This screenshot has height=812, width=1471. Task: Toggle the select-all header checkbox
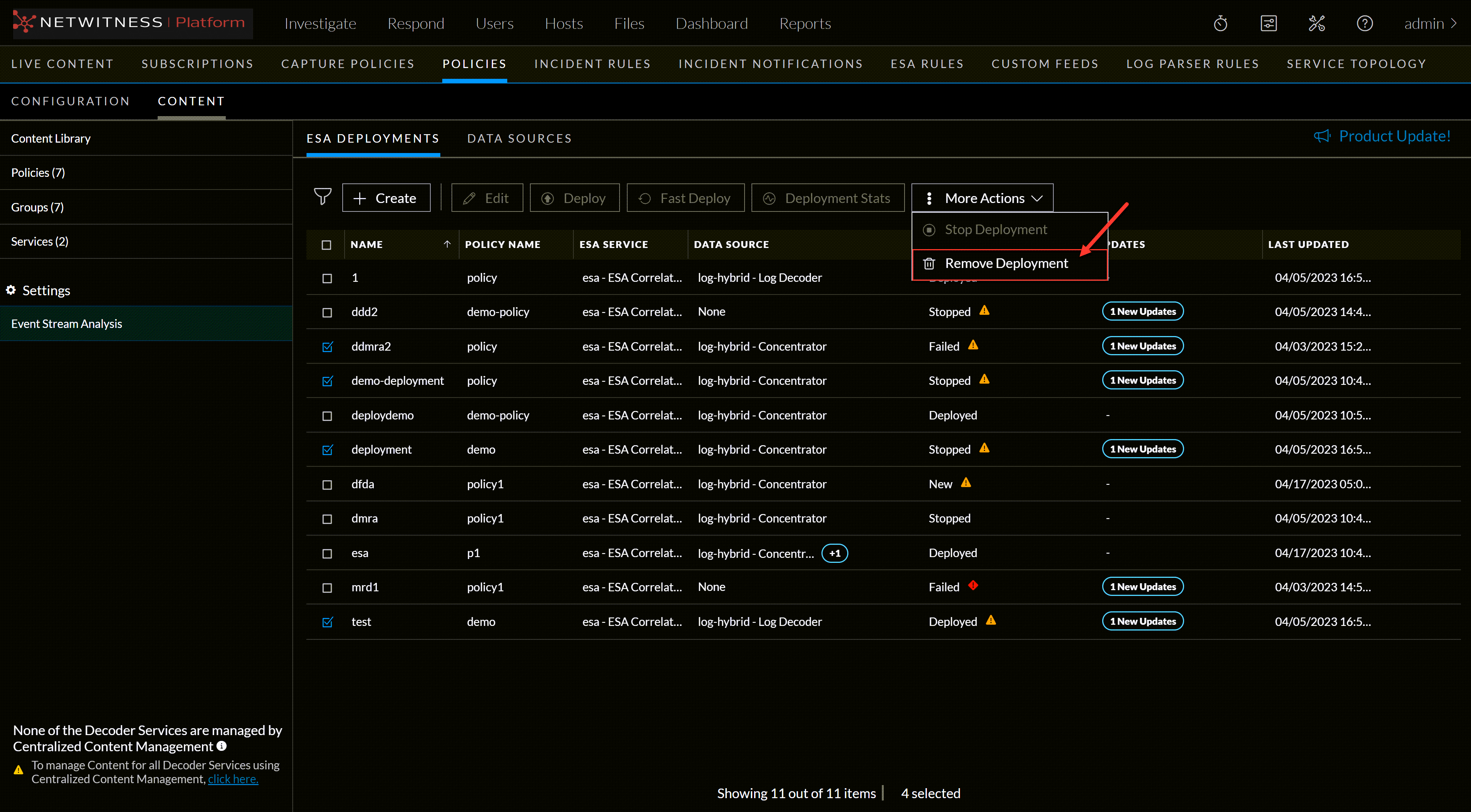(x=327, y=245)
